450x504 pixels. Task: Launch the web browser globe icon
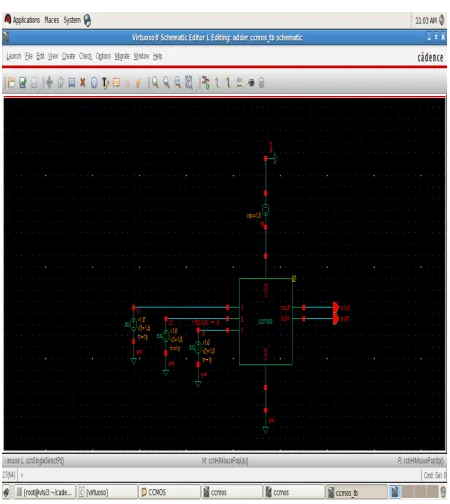pos(87,20)
